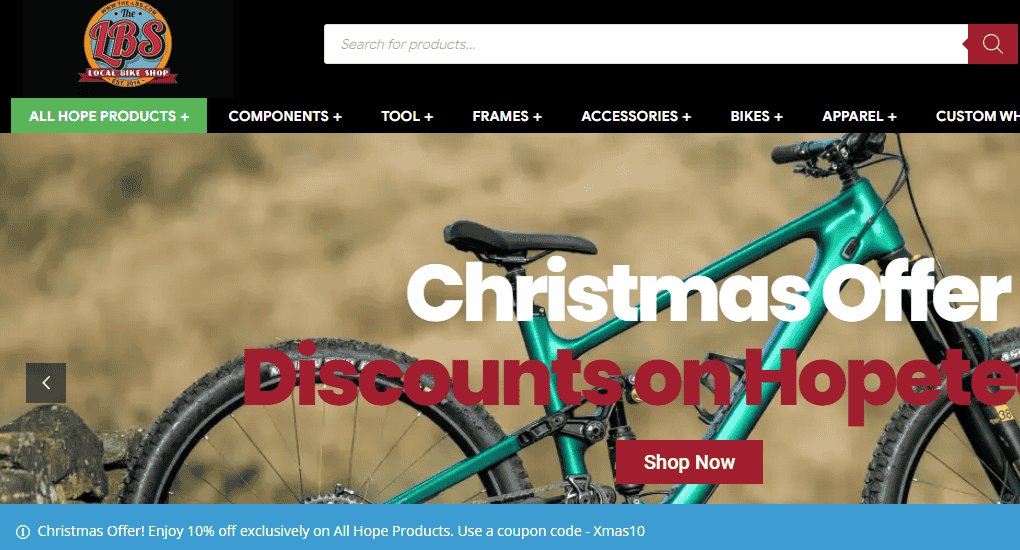Go to previous slide with left arrow

46,383
